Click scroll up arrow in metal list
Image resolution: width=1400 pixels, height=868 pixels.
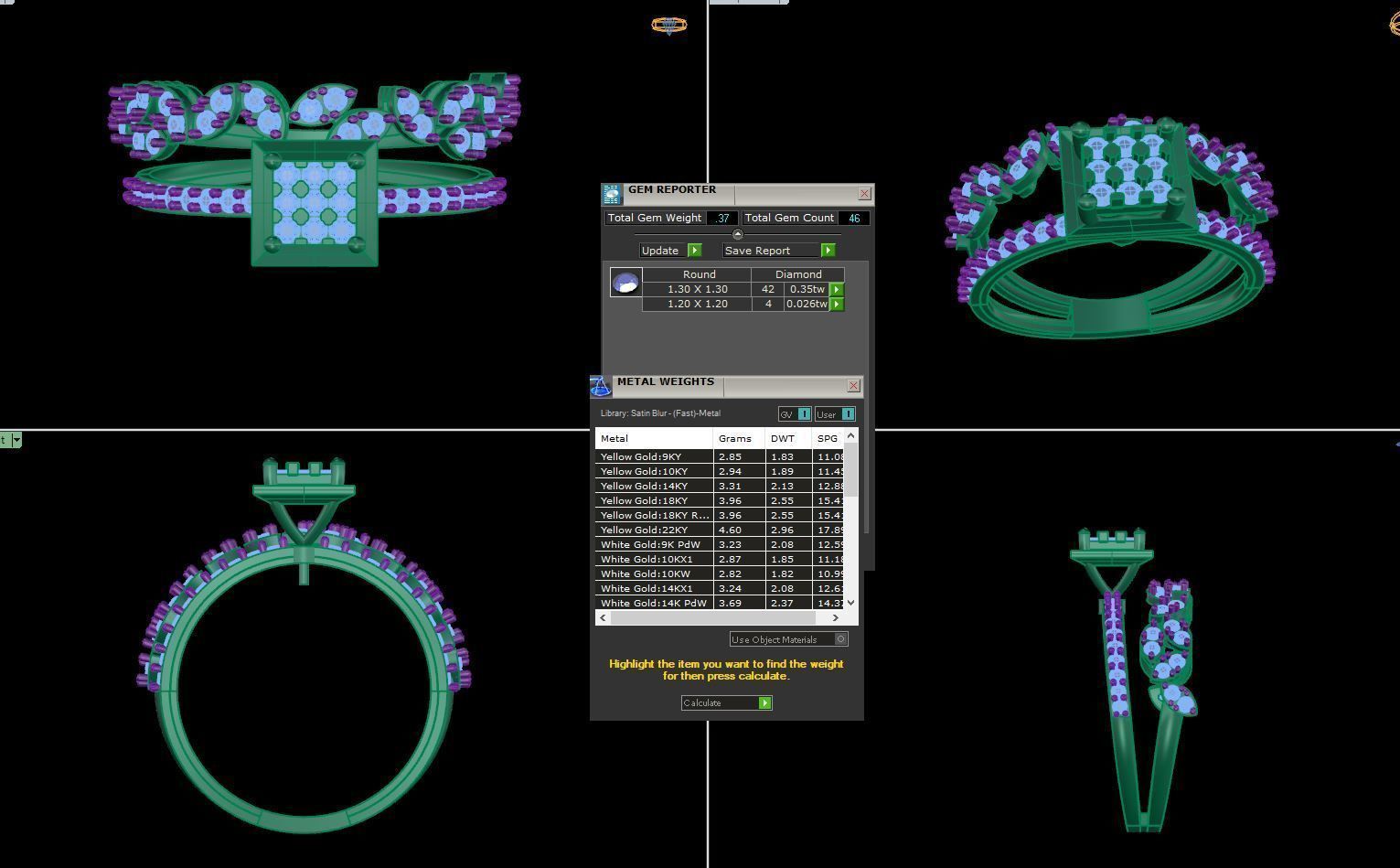click(851, 435)
